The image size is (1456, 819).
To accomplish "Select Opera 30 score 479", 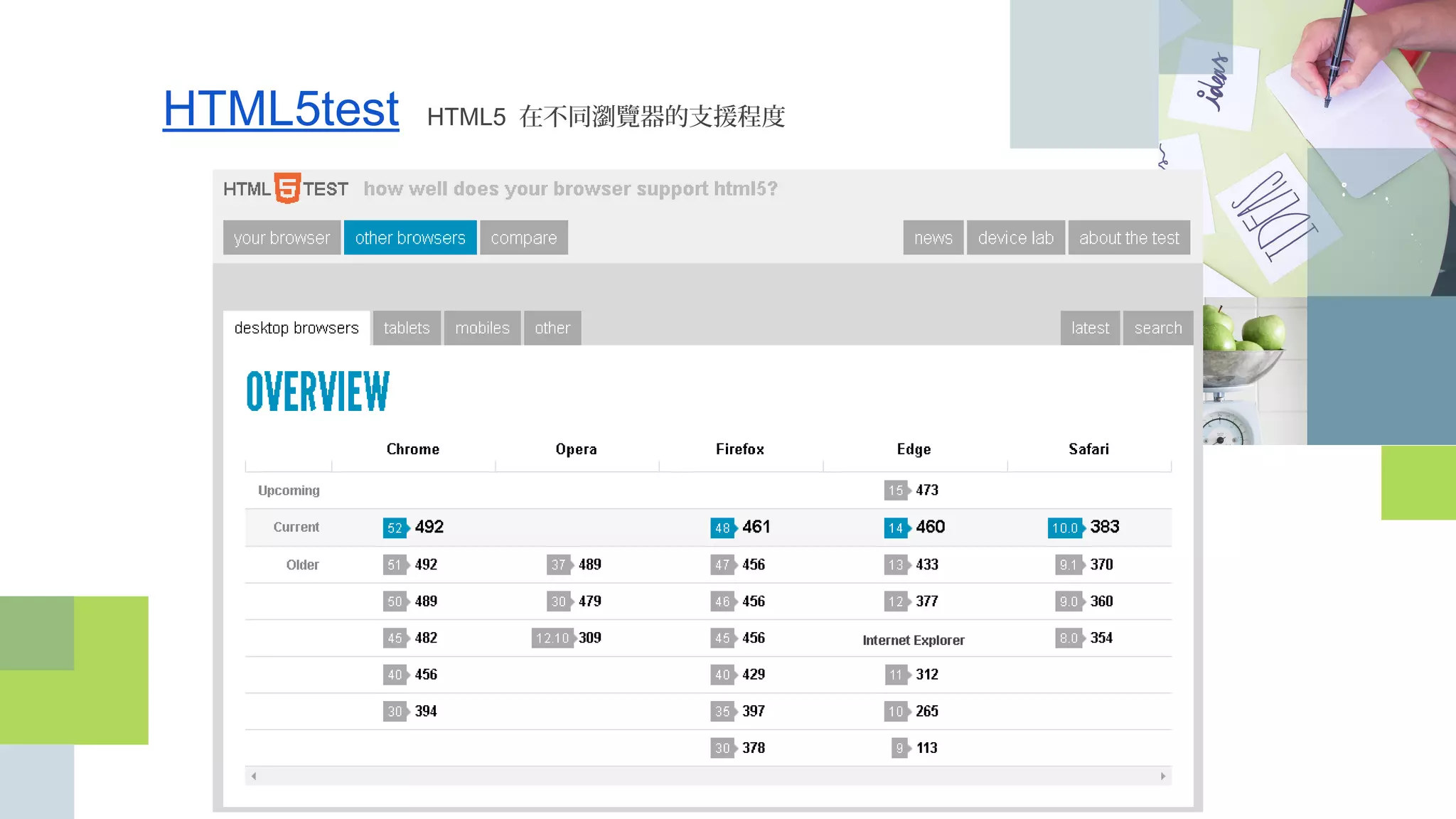I will pyautogui.click(x=574, y=601).
